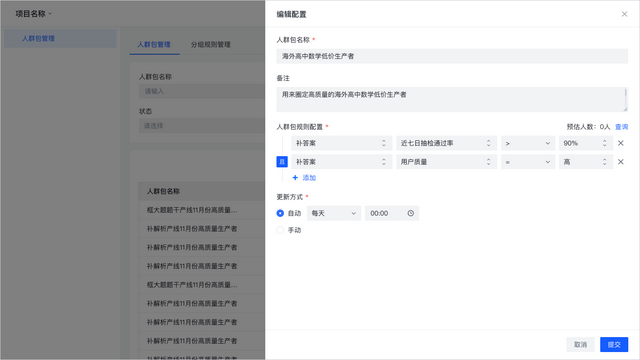Select the 手动 update radio button

(280, 230)
